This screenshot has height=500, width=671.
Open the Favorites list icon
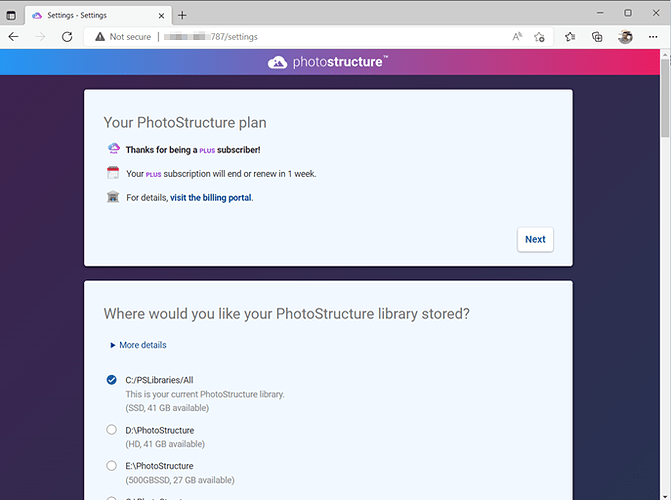tap(570, 37)
